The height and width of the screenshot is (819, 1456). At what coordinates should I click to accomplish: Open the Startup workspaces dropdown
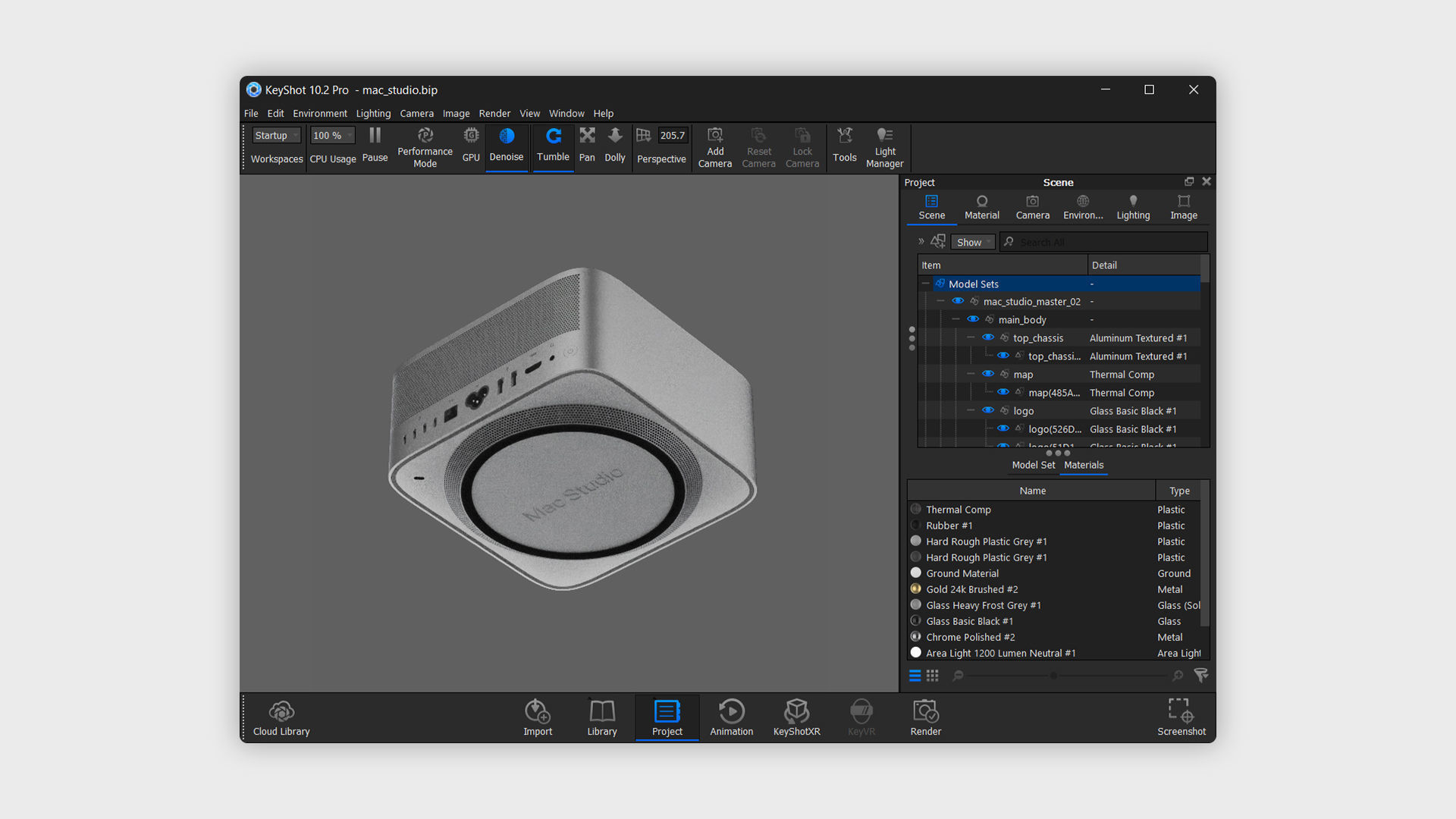(276, 136)
